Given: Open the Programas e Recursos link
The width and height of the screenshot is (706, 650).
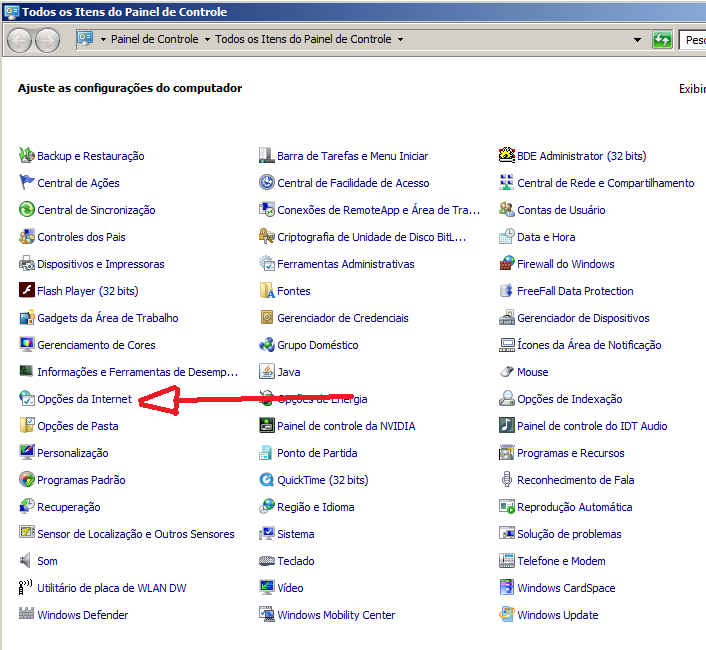Looking at the screenshot, I should click(570, 453).
